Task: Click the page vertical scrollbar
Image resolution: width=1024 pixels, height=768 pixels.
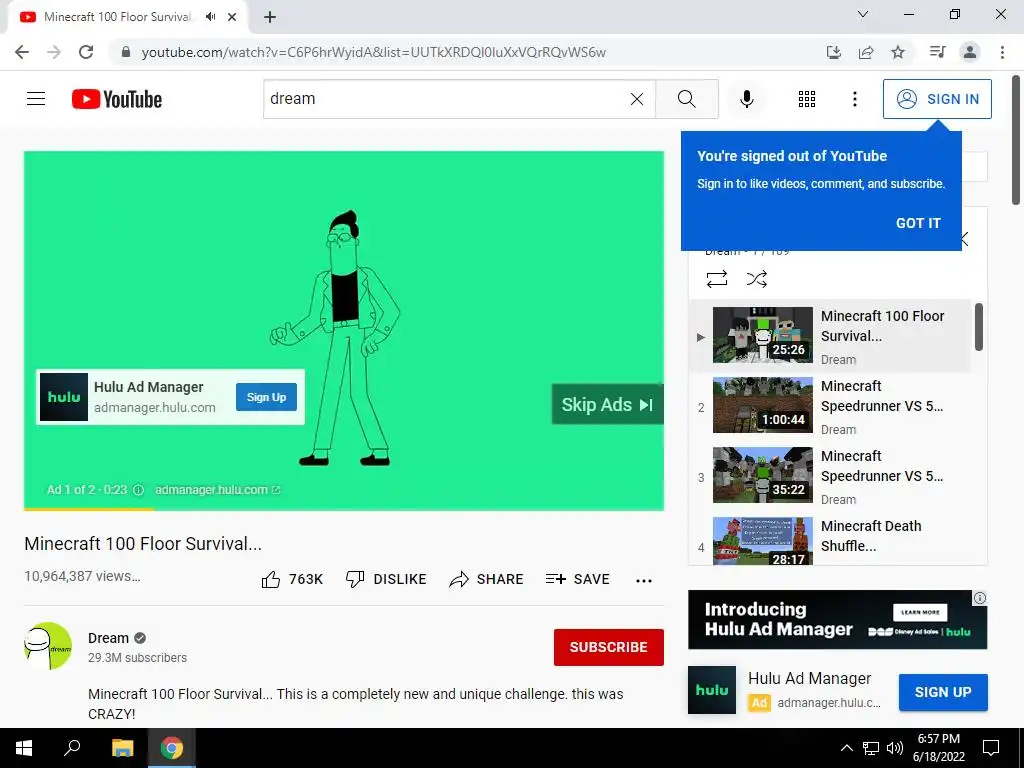Action: (x=1016, y=138)
